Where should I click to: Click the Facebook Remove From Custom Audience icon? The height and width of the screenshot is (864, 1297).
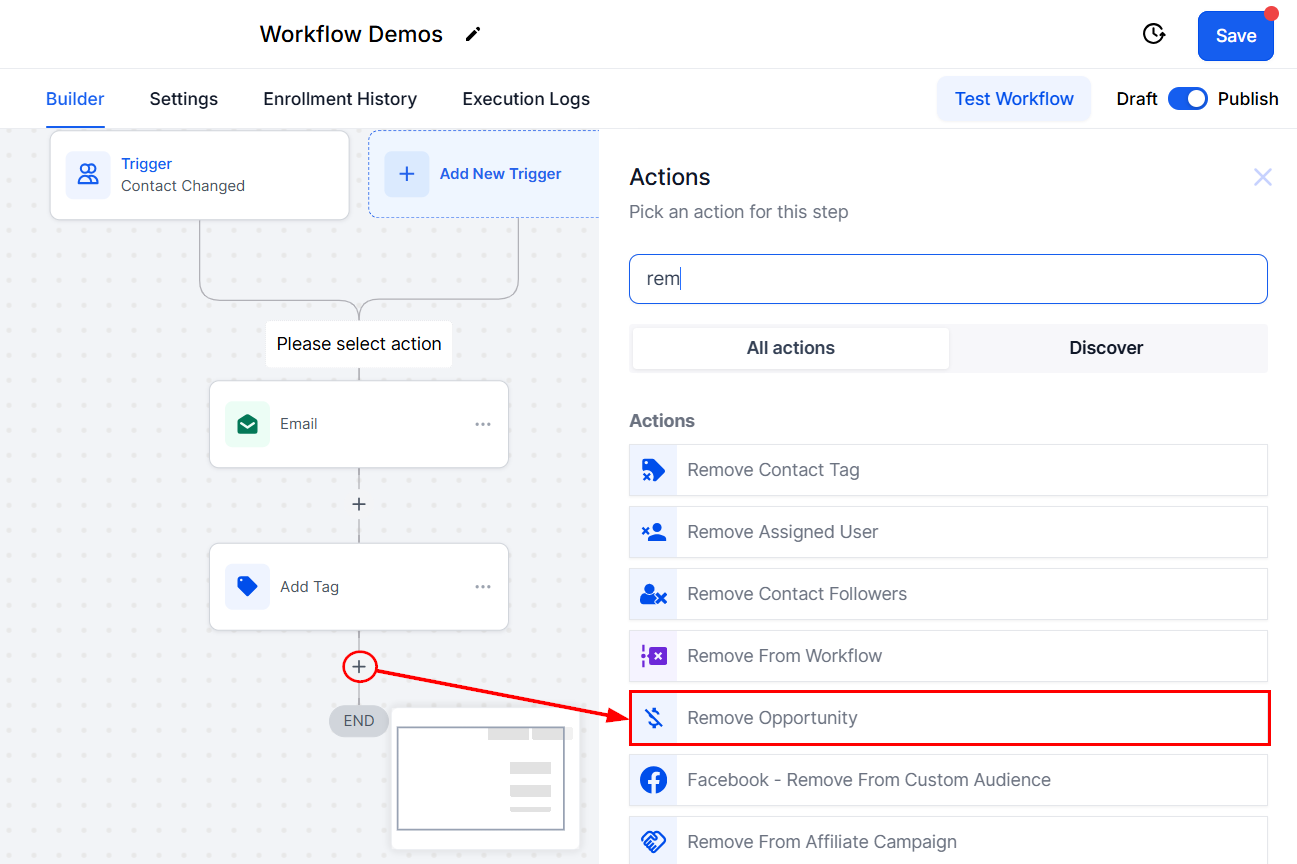pyautogui.click(x=653, y=780)
